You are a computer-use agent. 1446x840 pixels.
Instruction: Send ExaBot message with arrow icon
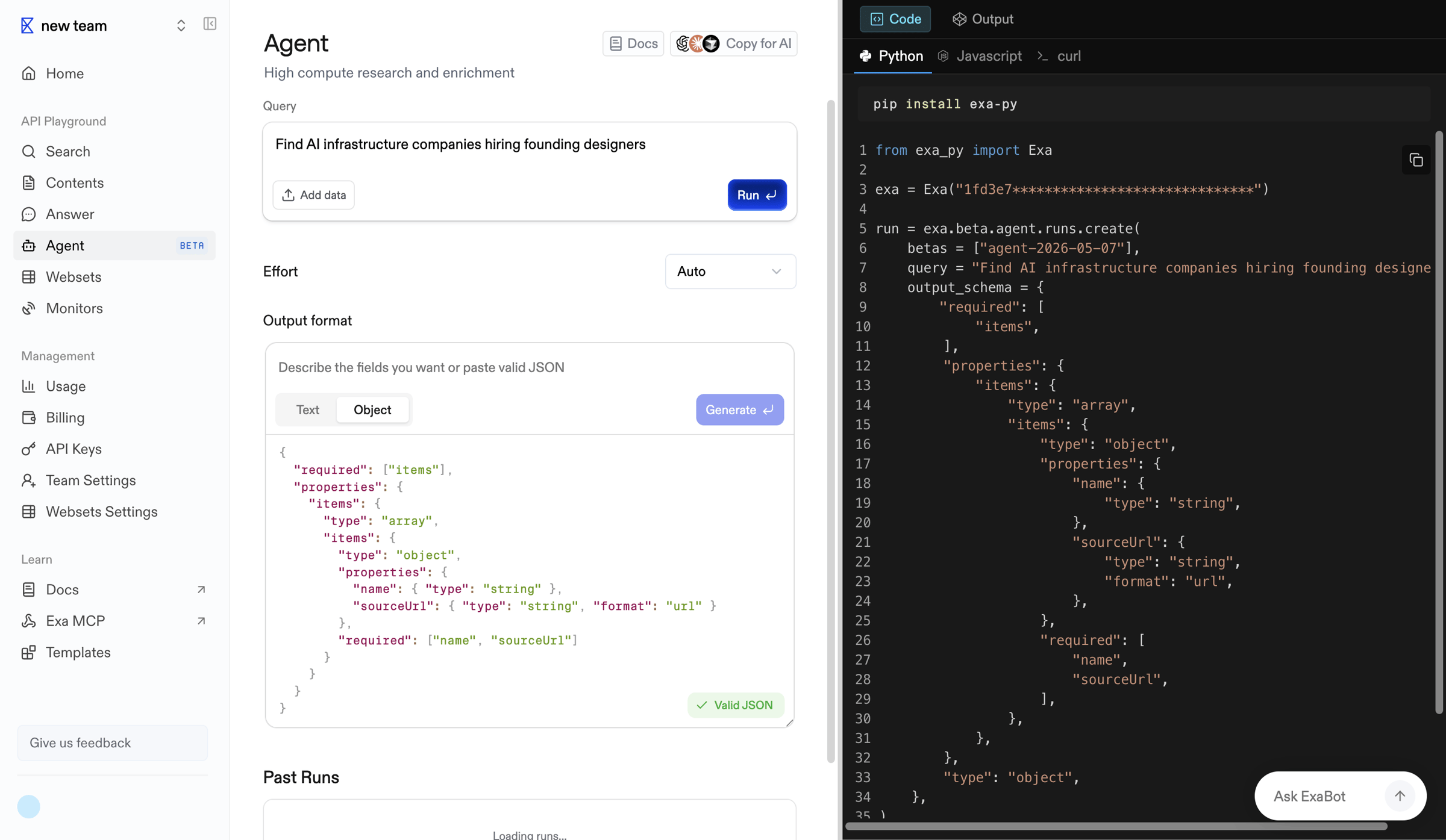(1400, 796)
